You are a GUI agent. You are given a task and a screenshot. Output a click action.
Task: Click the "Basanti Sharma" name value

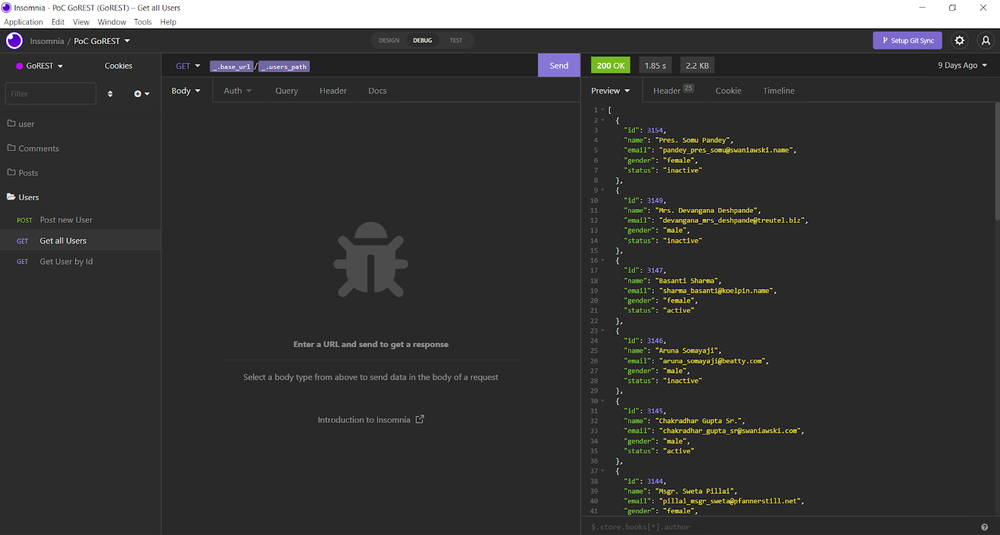click(688, 281)
